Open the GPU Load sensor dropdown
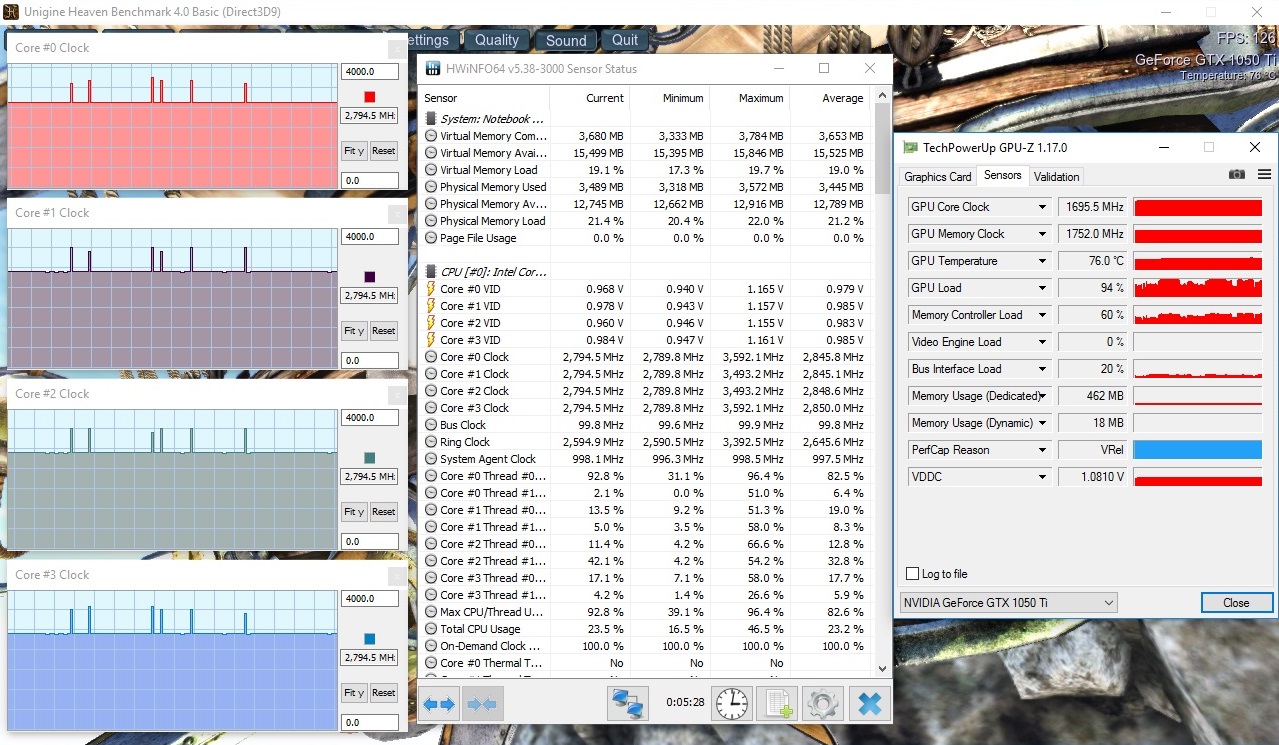The width and height of the screenshot is (1279, 745). (1042, 288)
